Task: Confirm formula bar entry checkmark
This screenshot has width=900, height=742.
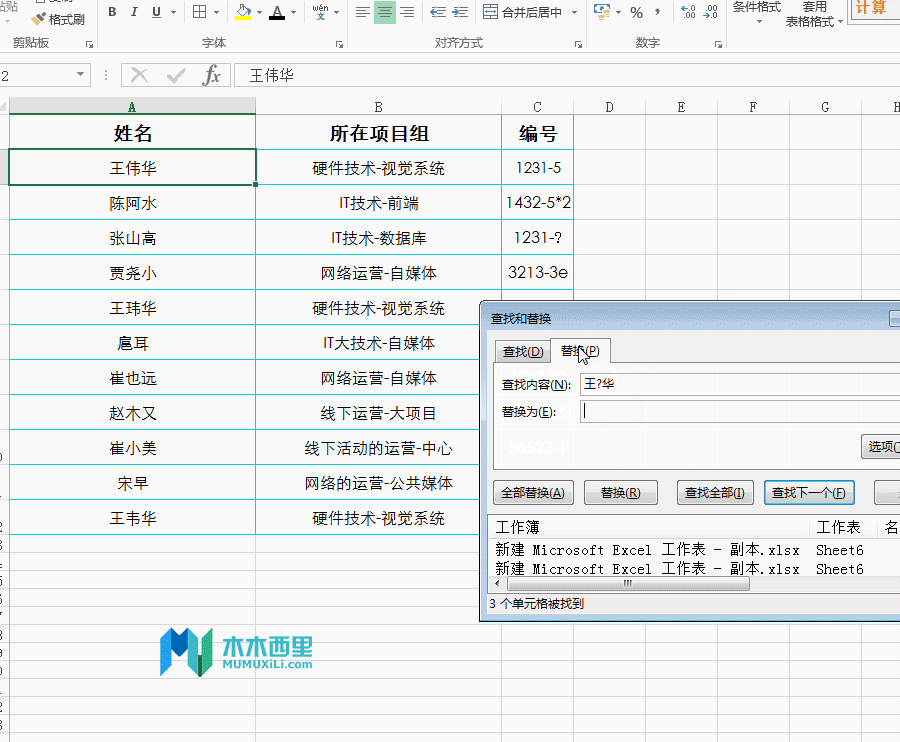Action: pyautogui.click(x=176, y=75)
